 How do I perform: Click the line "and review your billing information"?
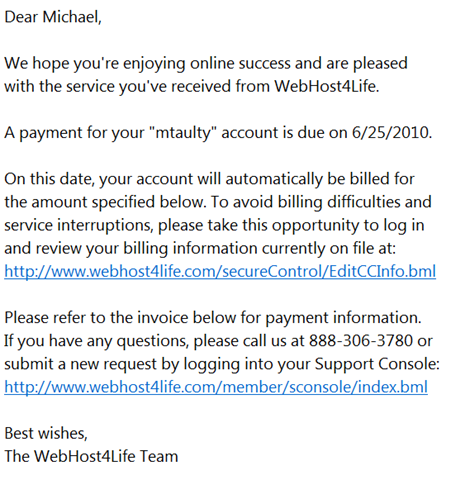click(200, 248)
